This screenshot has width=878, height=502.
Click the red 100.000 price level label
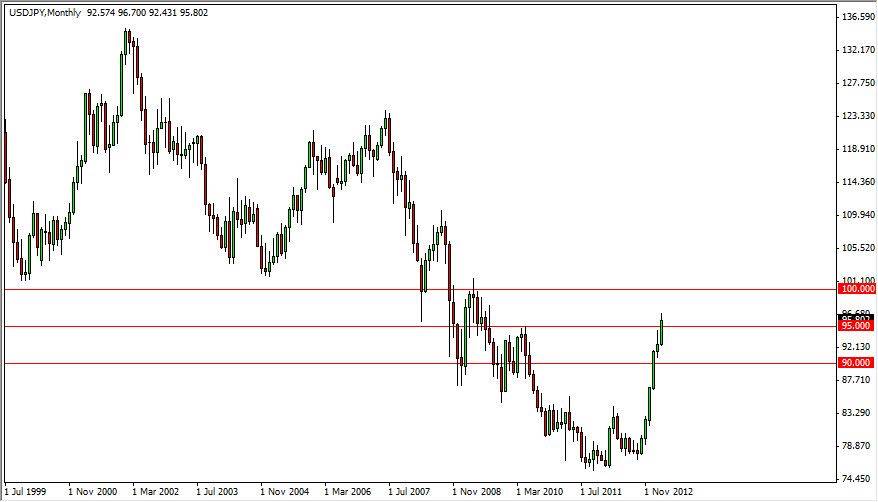(x=857, y=289)
